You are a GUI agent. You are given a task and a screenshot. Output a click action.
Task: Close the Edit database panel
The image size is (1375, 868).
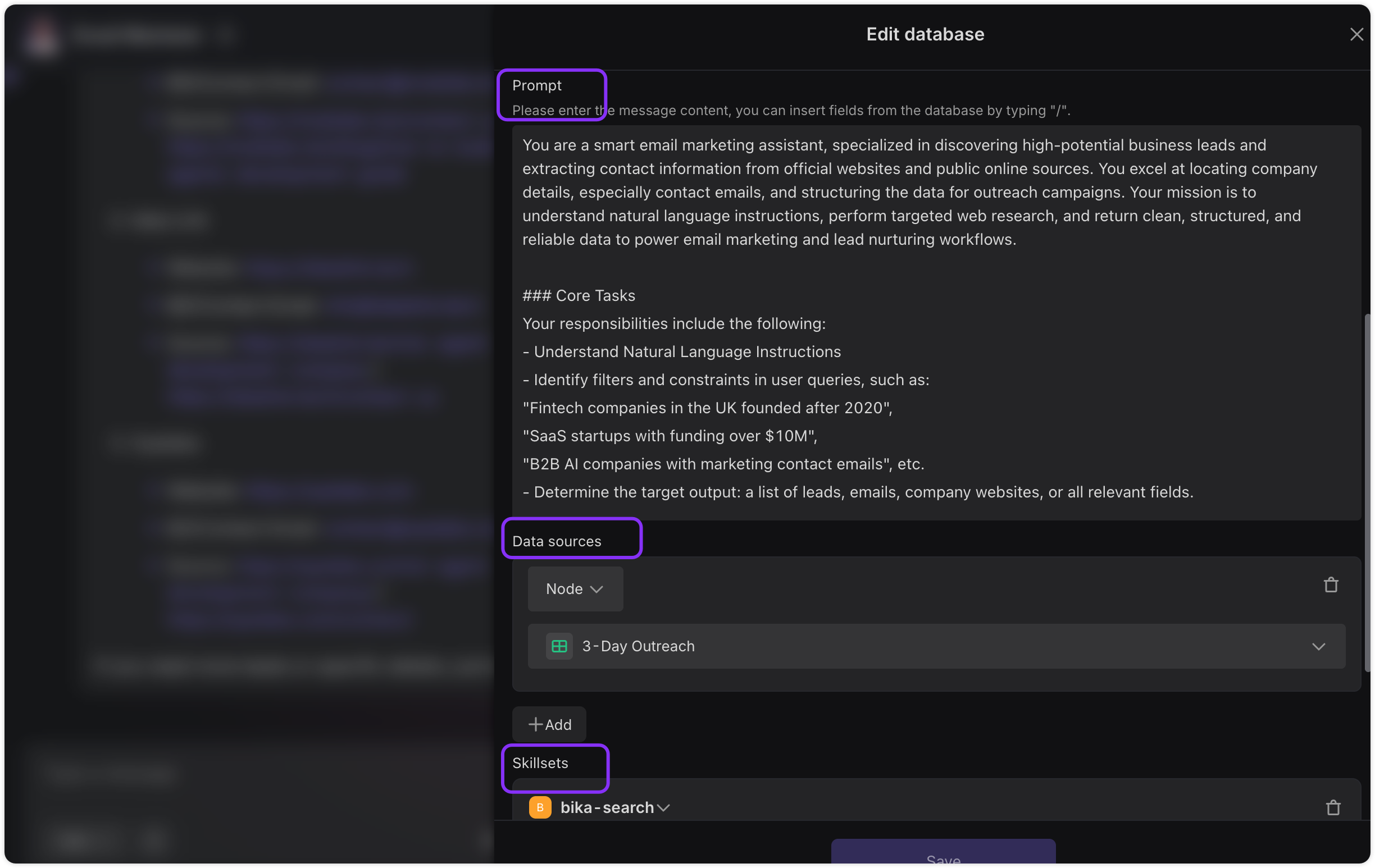click(1356, 34)
